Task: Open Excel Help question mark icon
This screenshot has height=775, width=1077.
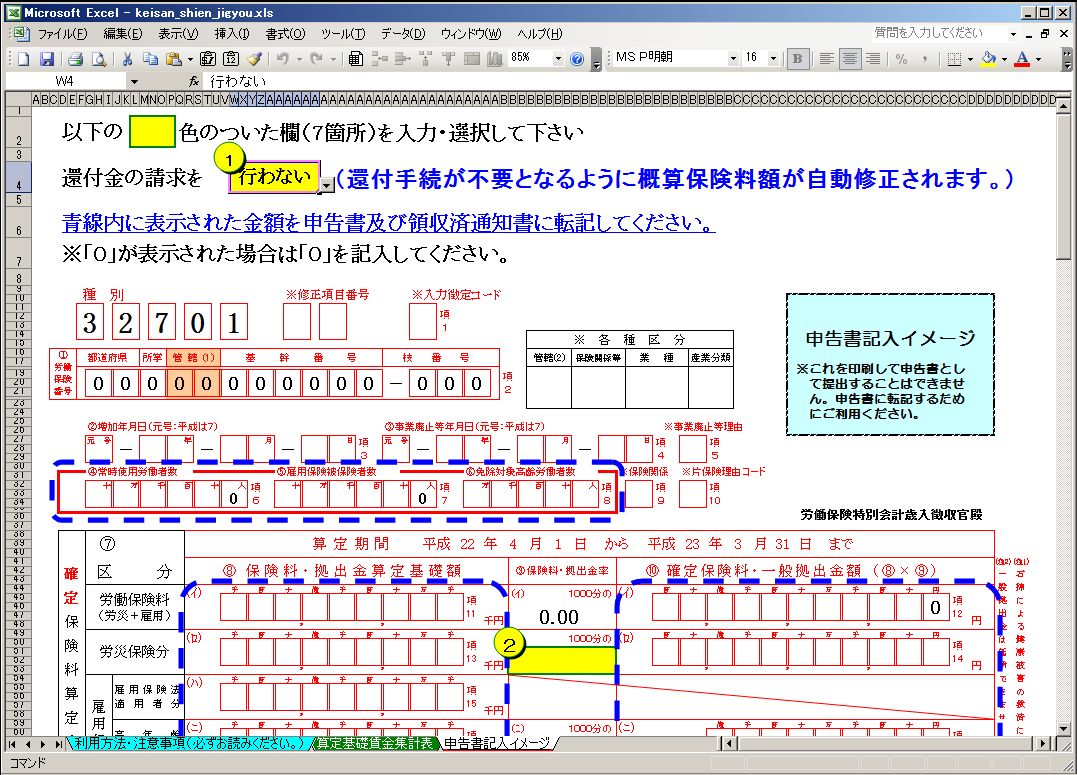Action: pos(577,58)
